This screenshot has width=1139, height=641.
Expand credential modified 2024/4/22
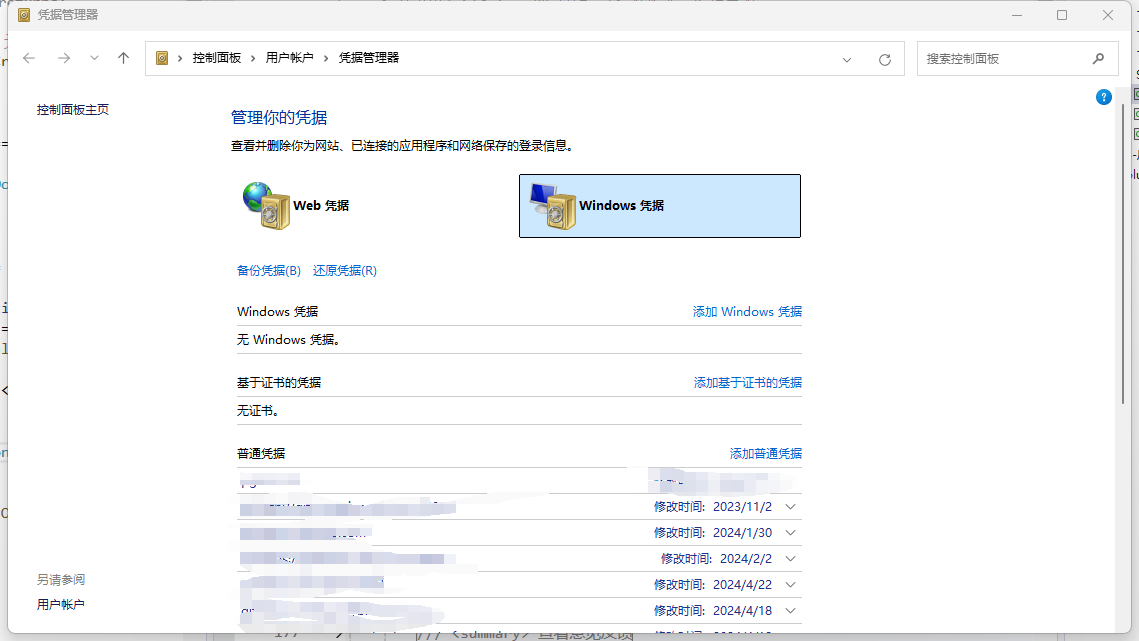[x=790, y=585]
